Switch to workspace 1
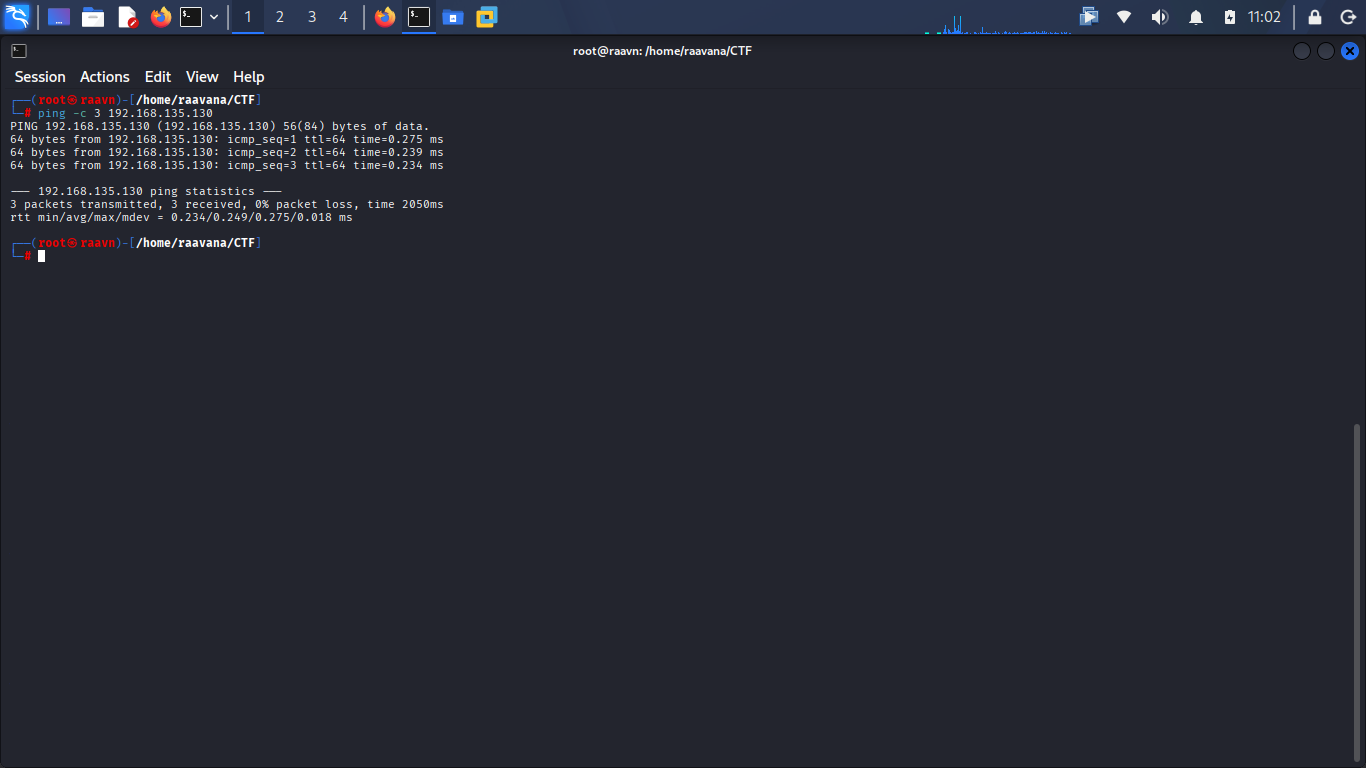1366x768 pixels. click(x=248, y=17)
